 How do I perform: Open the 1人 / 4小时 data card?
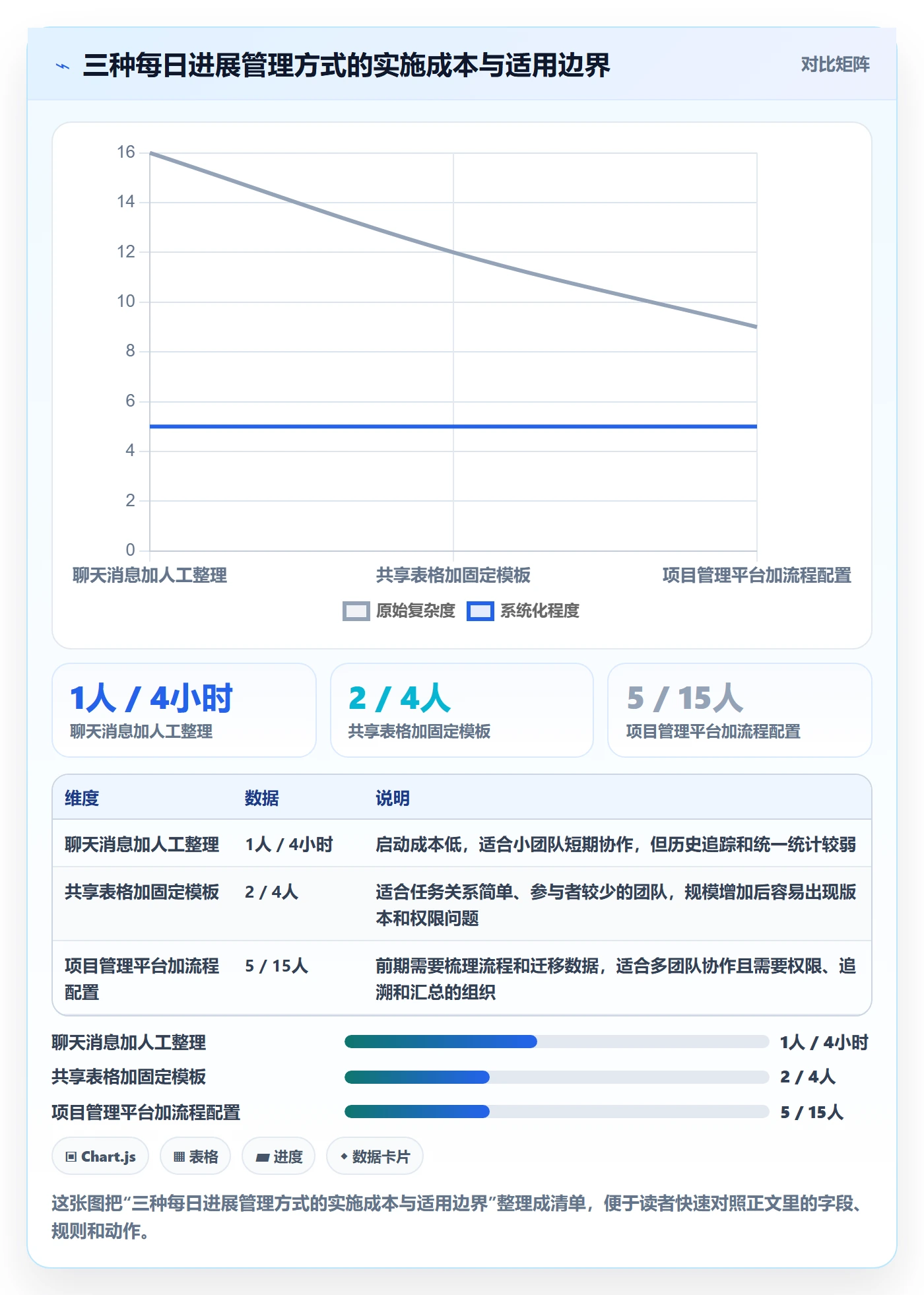(184, 710)
